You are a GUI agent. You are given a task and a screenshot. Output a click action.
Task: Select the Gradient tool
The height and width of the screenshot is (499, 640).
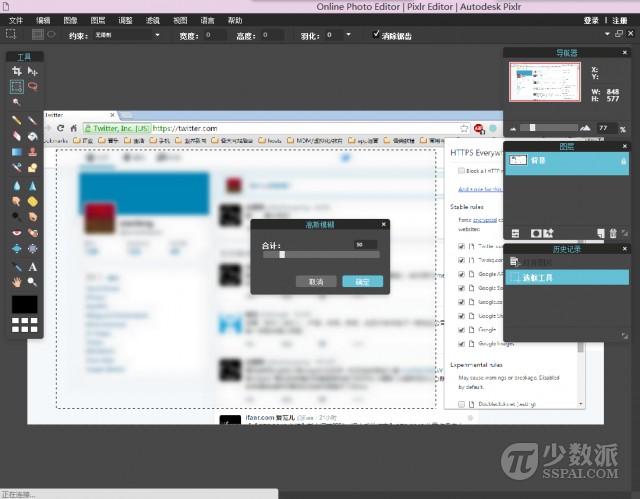pyautogui.click(x=16, y=152)
